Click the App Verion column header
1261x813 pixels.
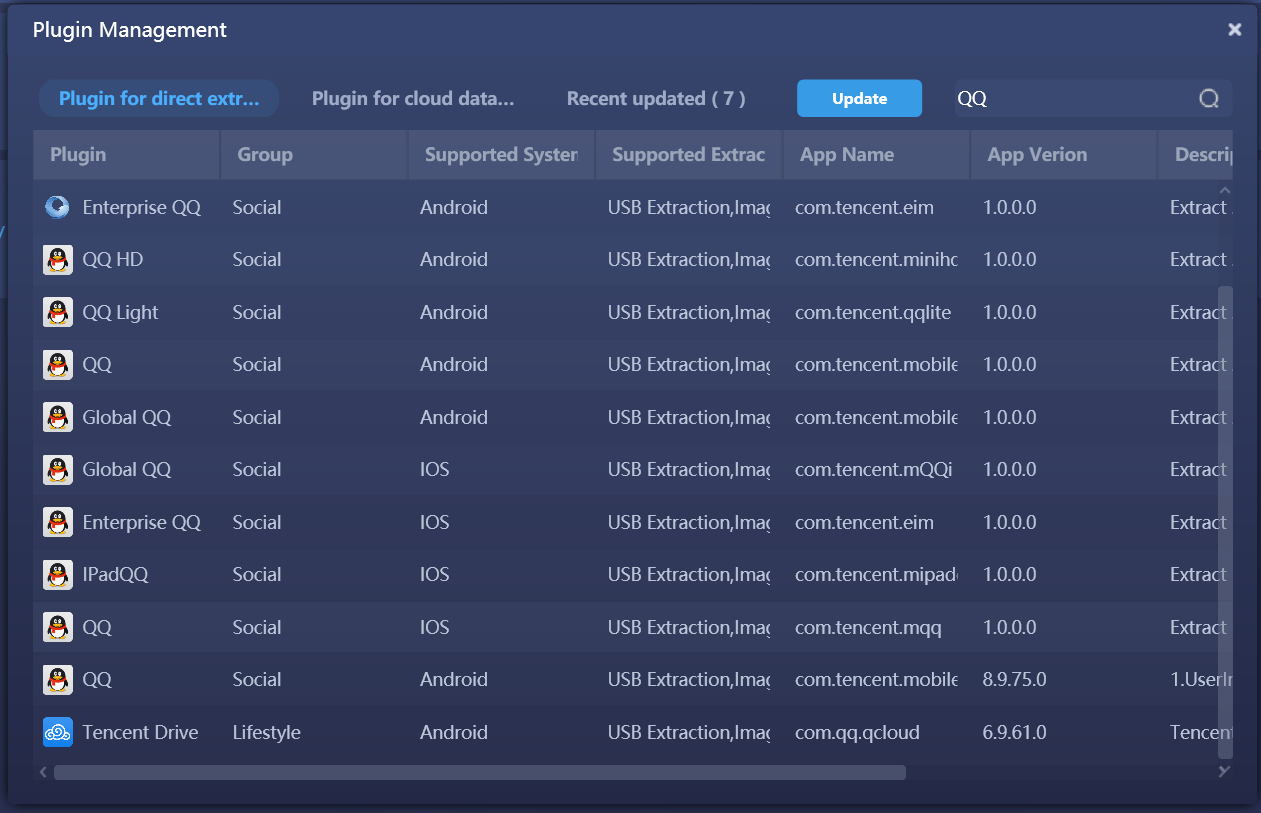click(1064, 155)
